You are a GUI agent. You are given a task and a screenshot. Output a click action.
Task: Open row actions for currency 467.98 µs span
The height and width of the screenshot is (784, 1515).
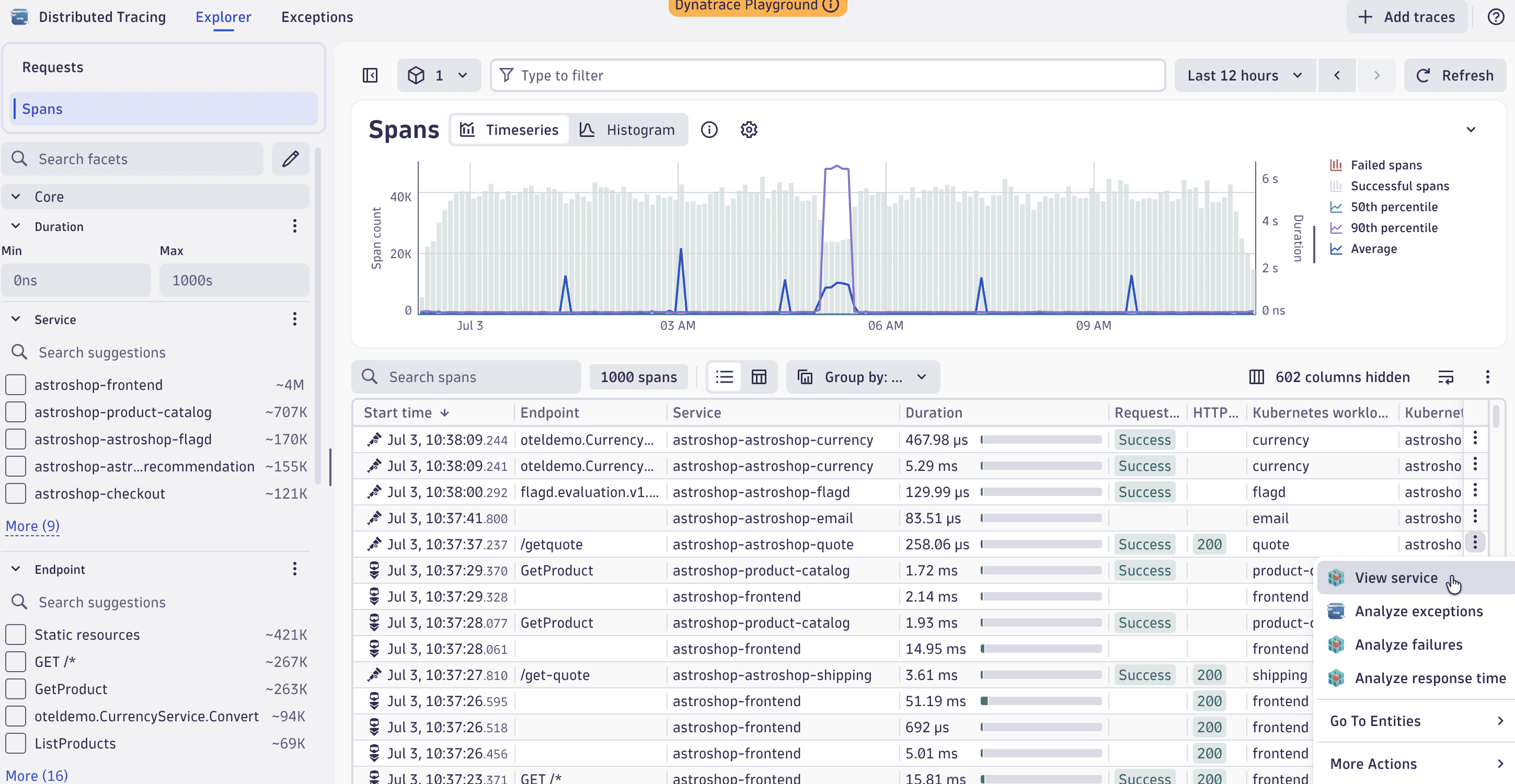1475,438
